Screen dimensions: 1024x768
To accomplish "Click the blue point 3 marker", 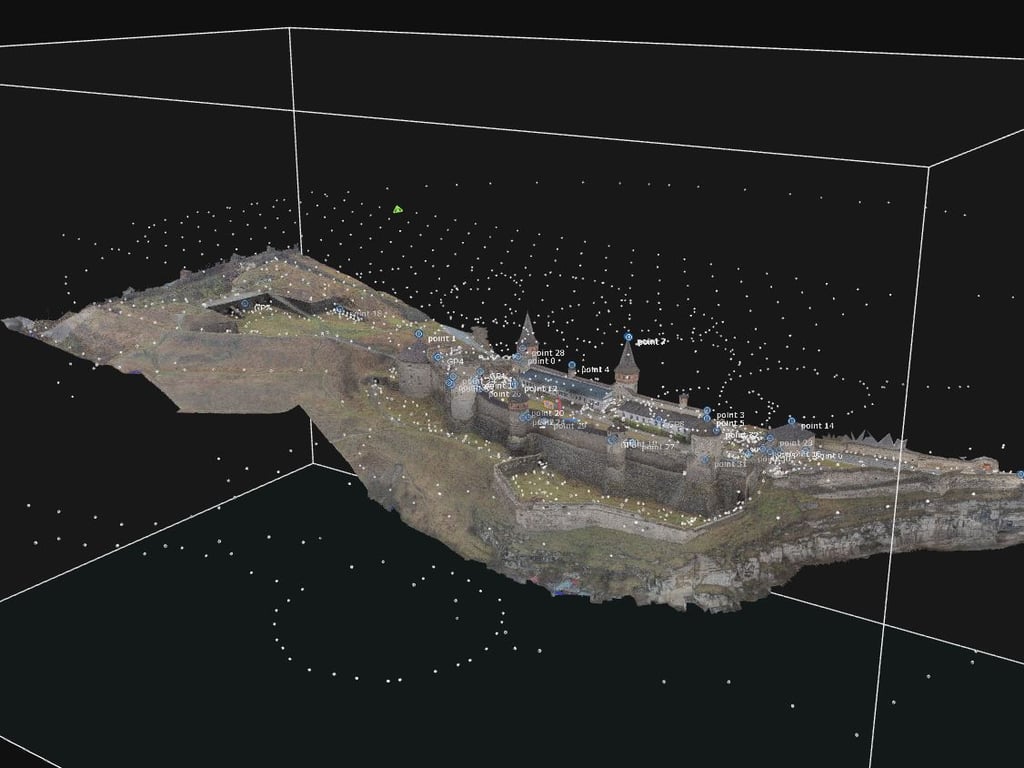I will click(707, 411).
